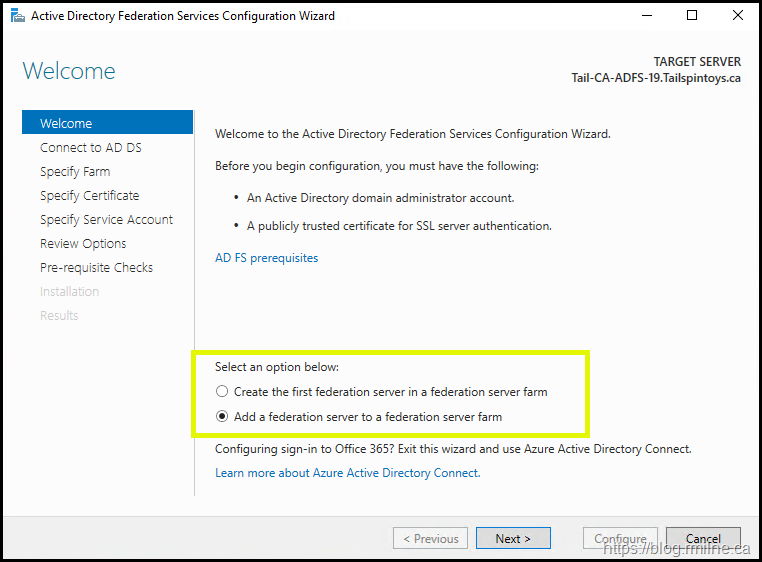The height and width of the screenshot is (562, 762).
Task: Open Review Options step
Action: click(83, 244)
